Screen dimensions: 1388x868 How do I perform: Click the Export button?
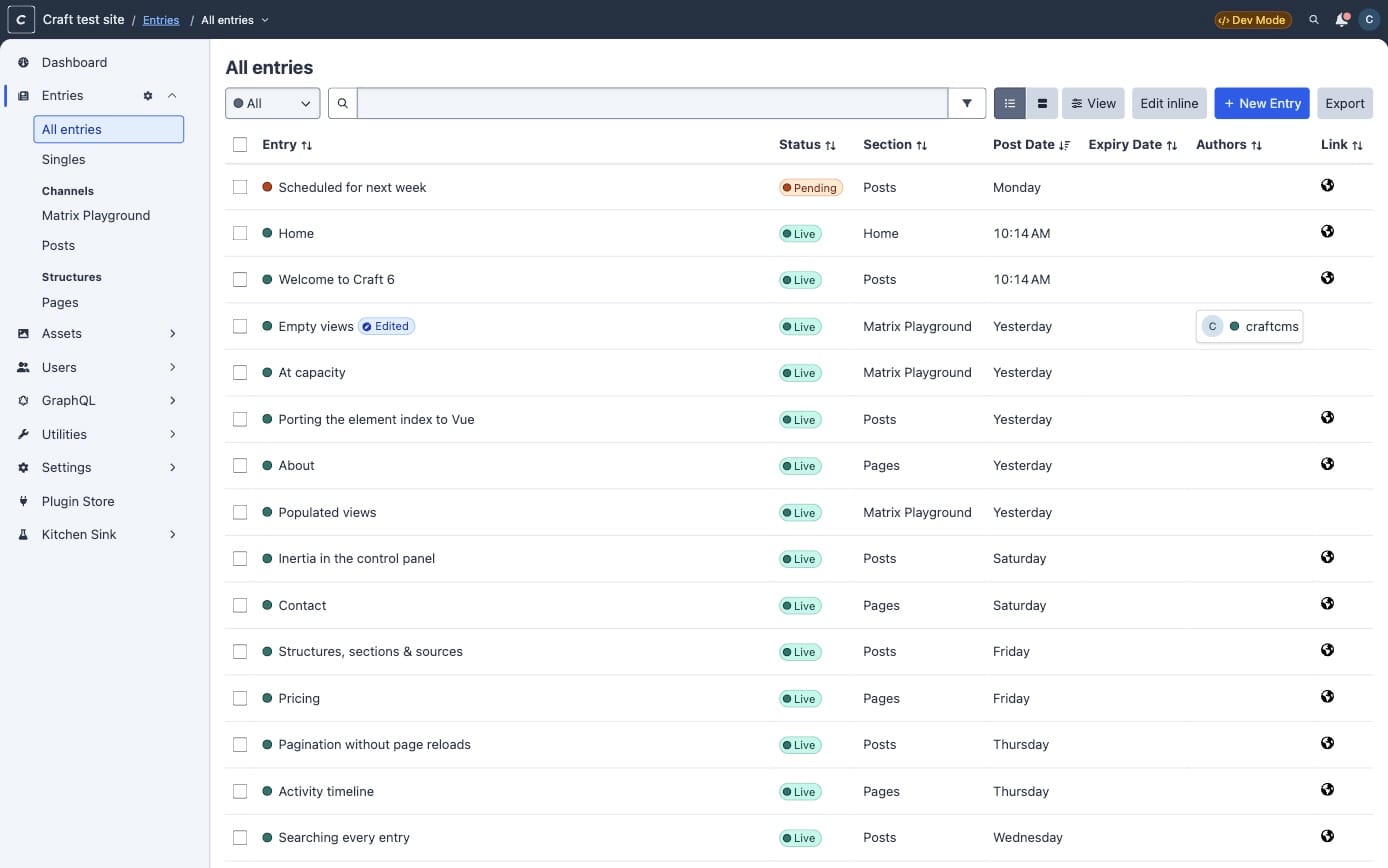coord(1345,103)
